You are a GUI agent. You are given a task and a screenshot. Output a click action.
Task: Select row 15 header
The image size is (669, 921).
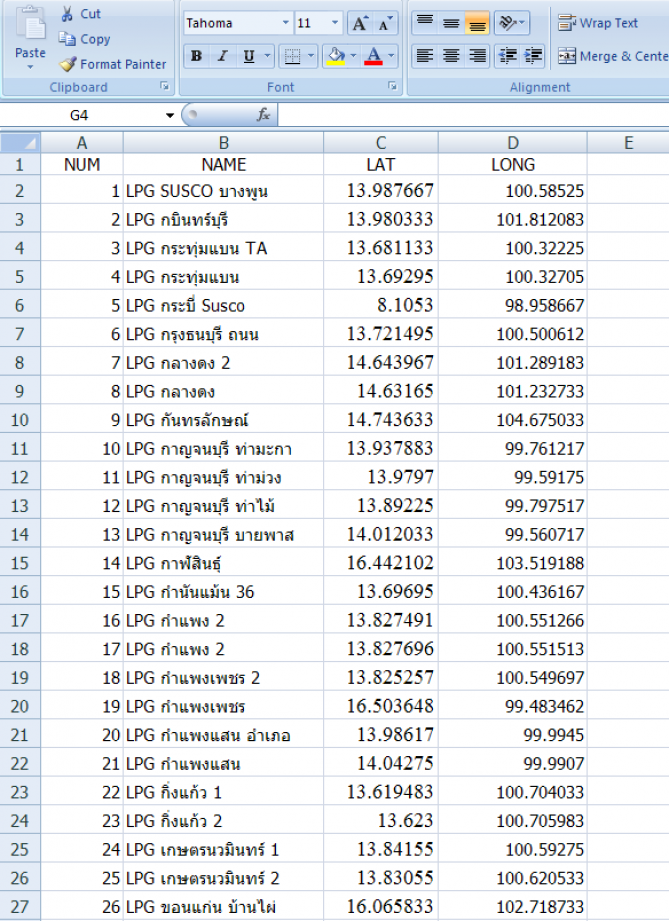20,563
